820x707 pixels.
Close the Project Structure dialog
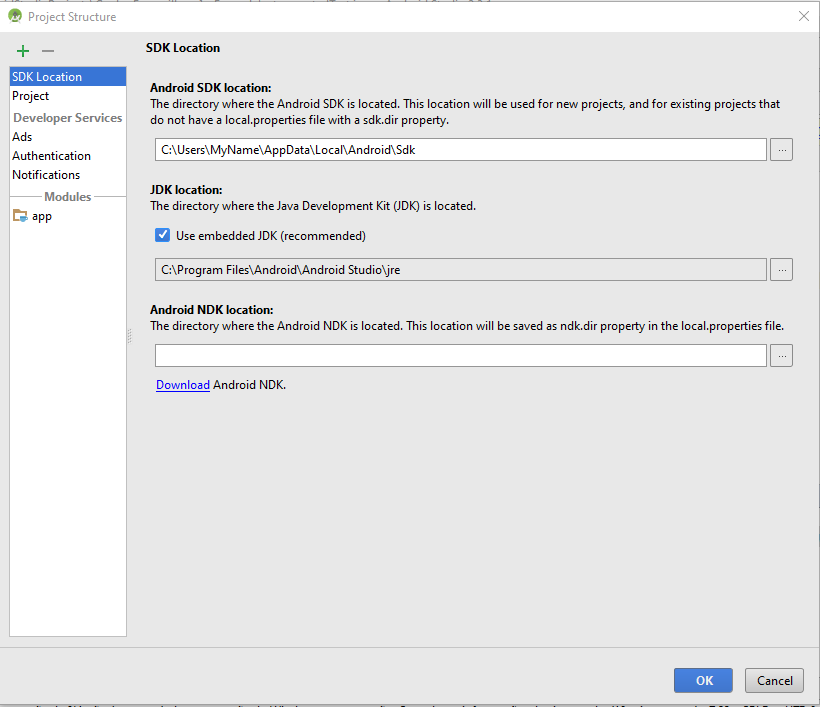803,16
